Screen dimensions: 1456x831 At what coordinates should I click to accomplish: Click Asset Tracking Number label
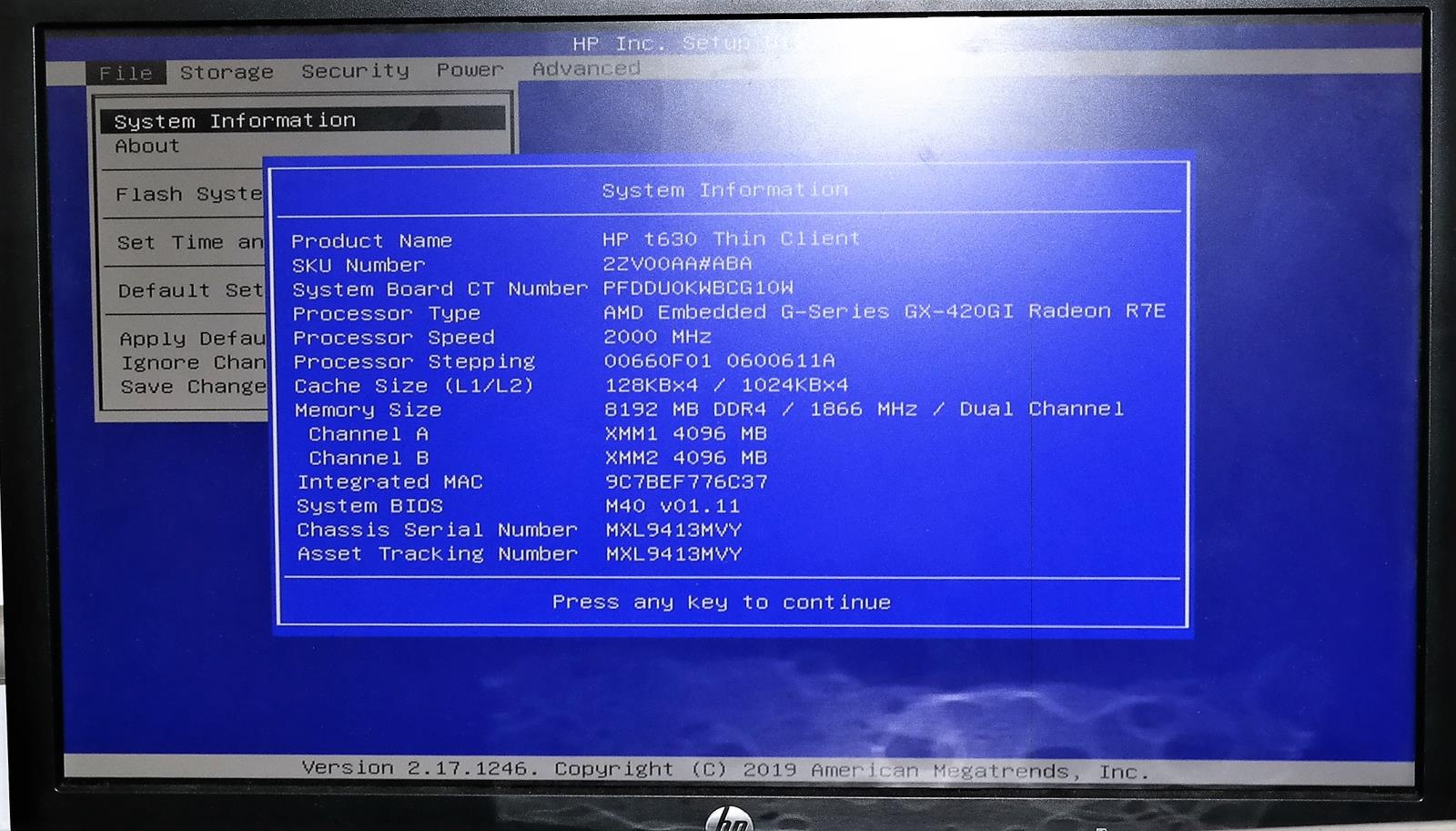tap(438, 554)
